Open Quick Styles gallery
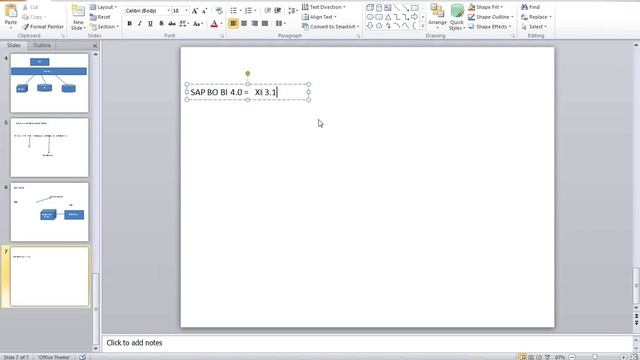Viewport: 640px width, 360px height. 457,17
